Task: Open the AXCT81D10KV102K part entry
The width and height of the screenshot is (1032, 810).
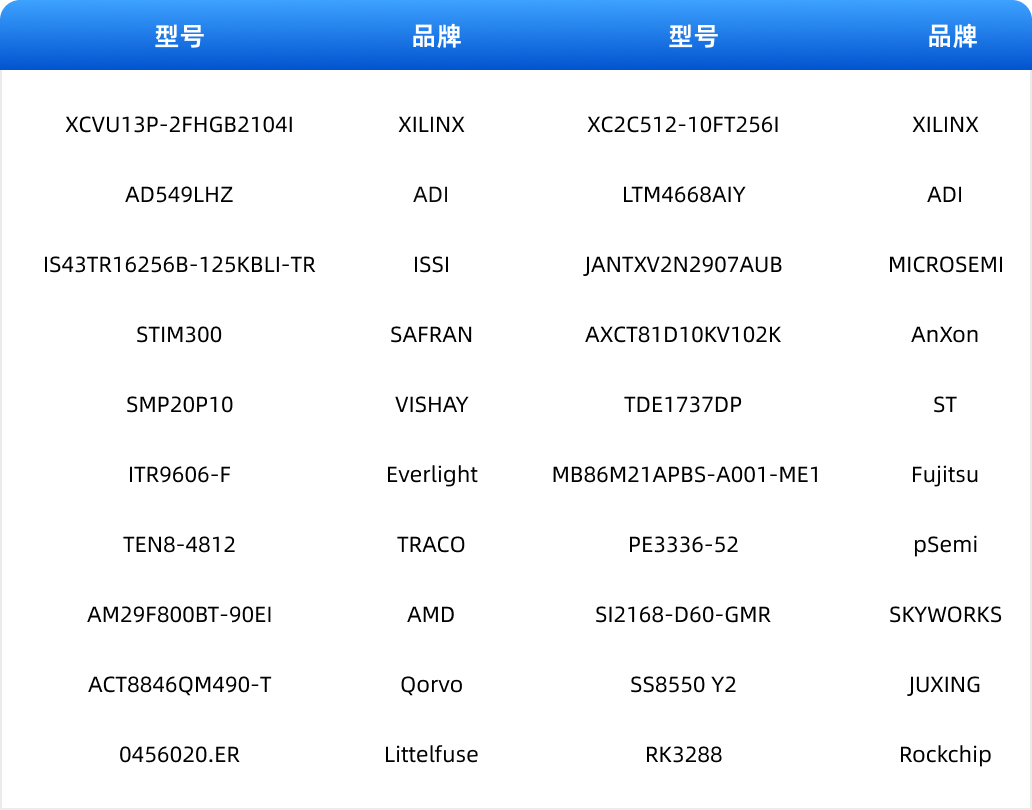Action: pos(683,335)
